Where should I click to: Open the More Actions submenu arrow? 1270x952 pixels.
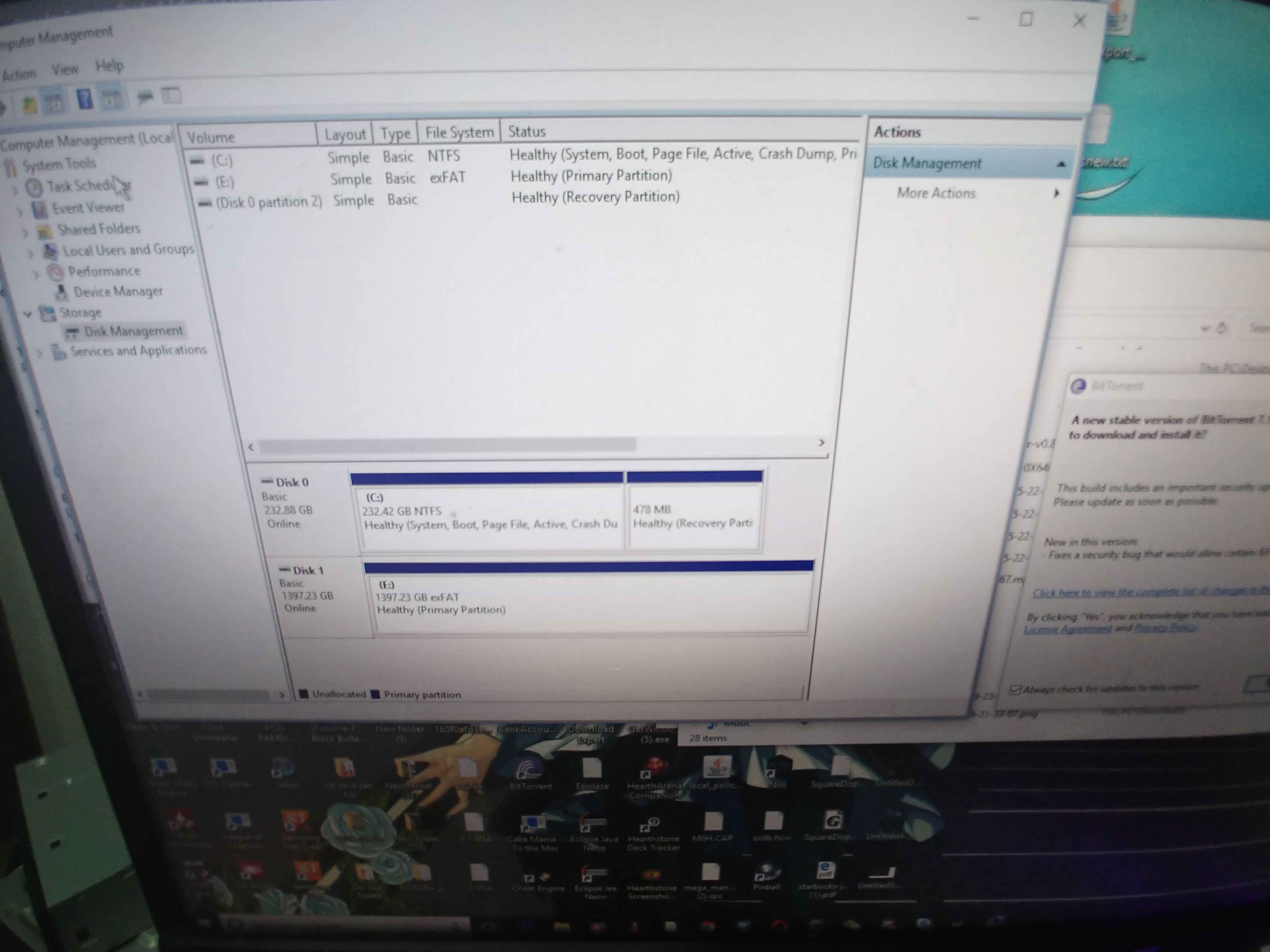click(1056, 193)
